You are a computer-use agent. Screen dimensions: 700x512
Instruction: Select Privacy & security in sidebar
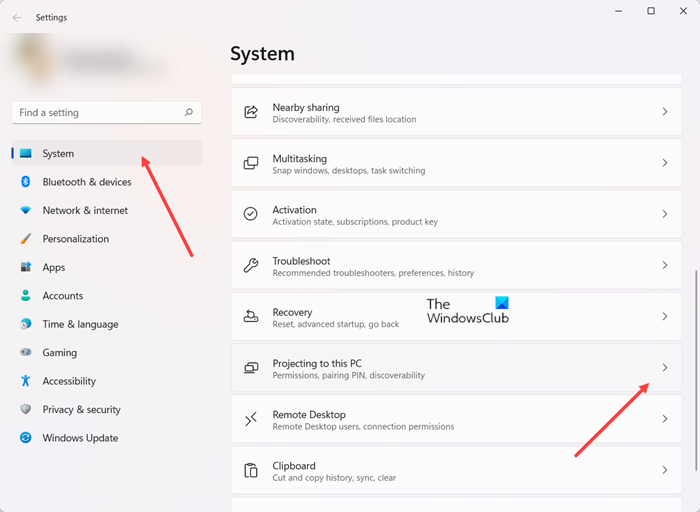[81, 409]
